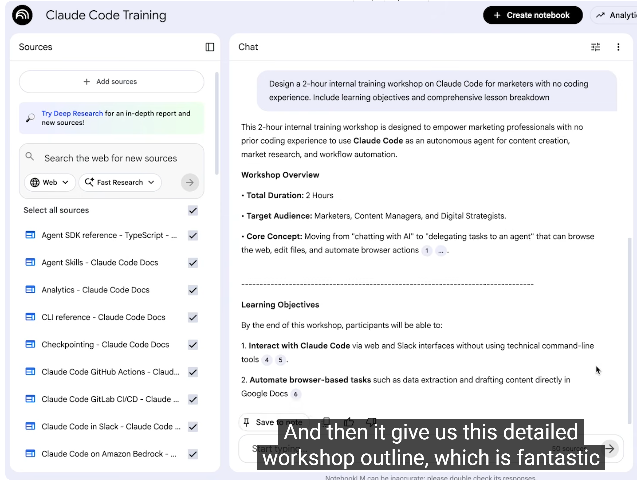Click the Workshop Overview heading
The image size is (637, 487).
[x=280, y=175]
